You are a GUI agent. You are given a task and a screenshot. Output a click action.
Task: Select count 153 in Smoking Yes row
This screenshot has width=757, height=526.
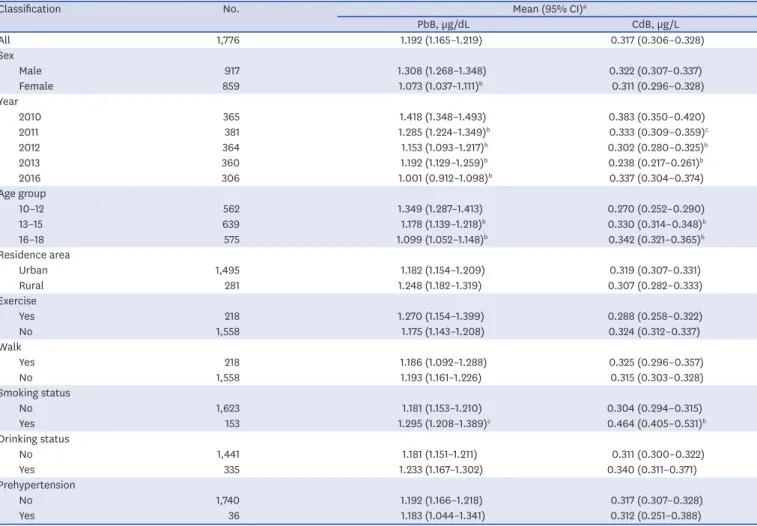click(232, 424)
